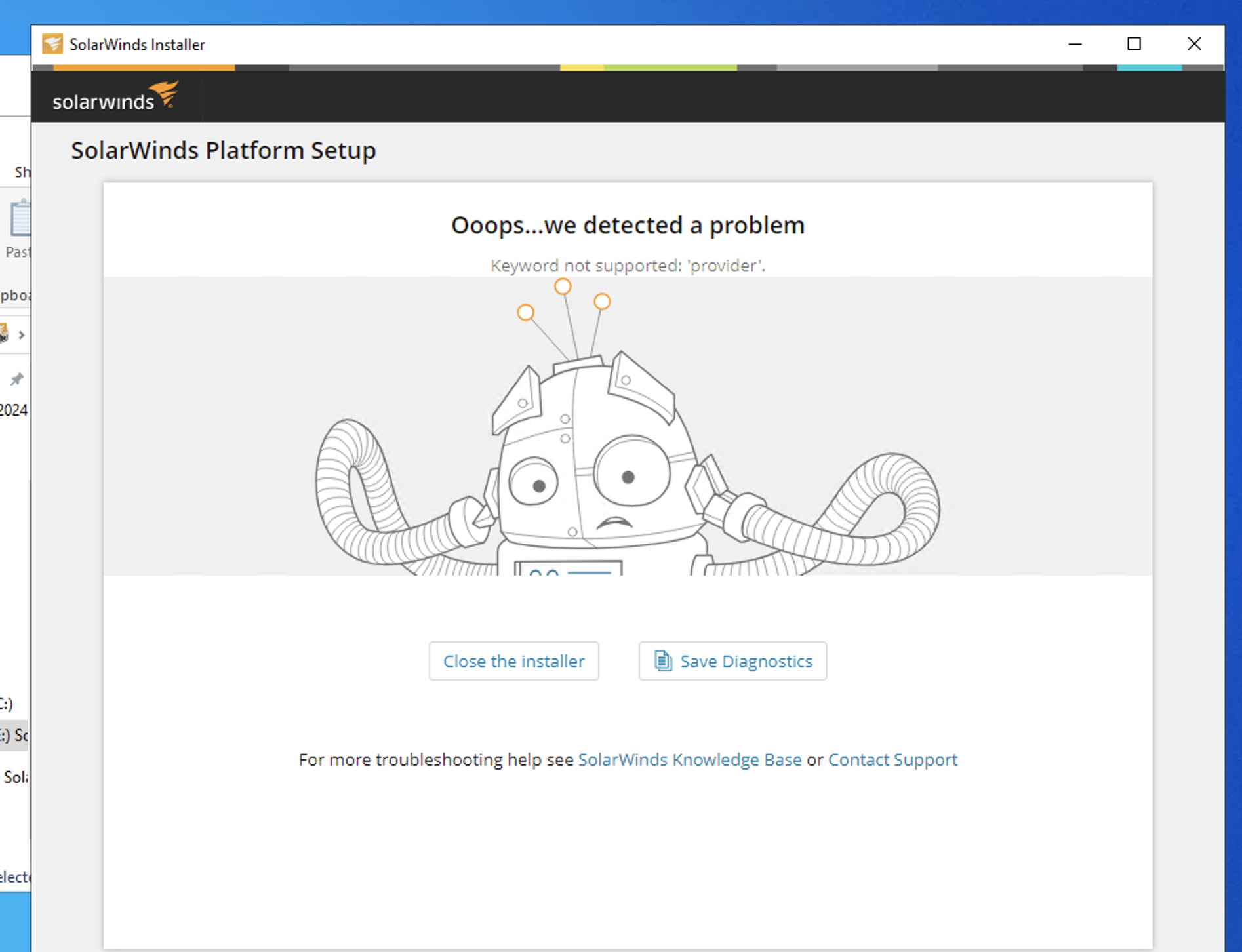Click the document icon on Save Diagnostics
1242x952 pixels.
pyautogui.click(x=663, y=661)
